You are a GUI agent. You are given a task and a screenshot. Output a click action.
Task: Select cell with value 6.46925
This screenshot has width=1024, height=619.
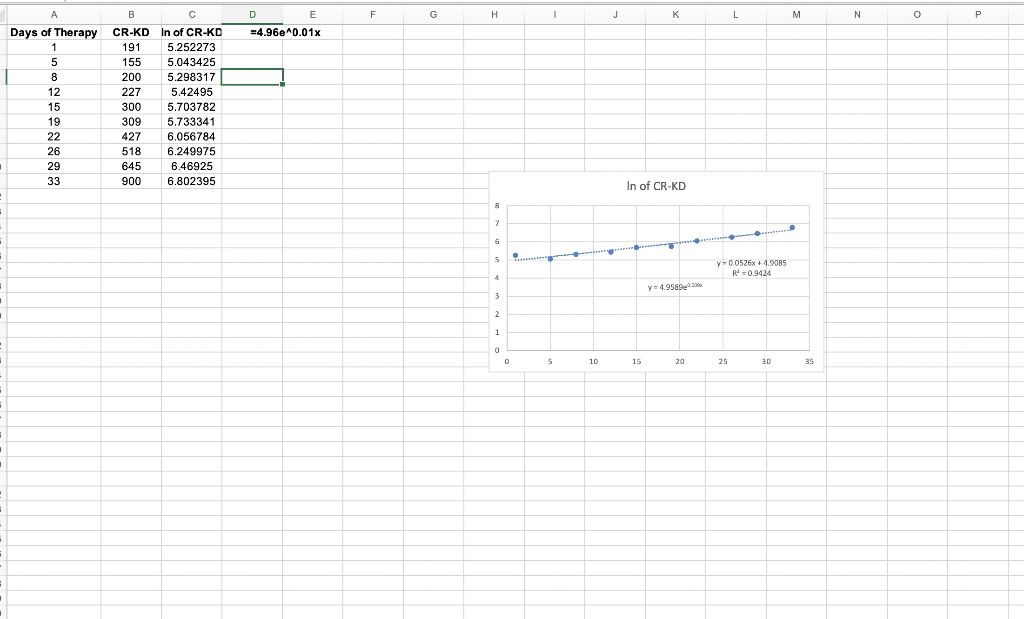click(191, 167)
